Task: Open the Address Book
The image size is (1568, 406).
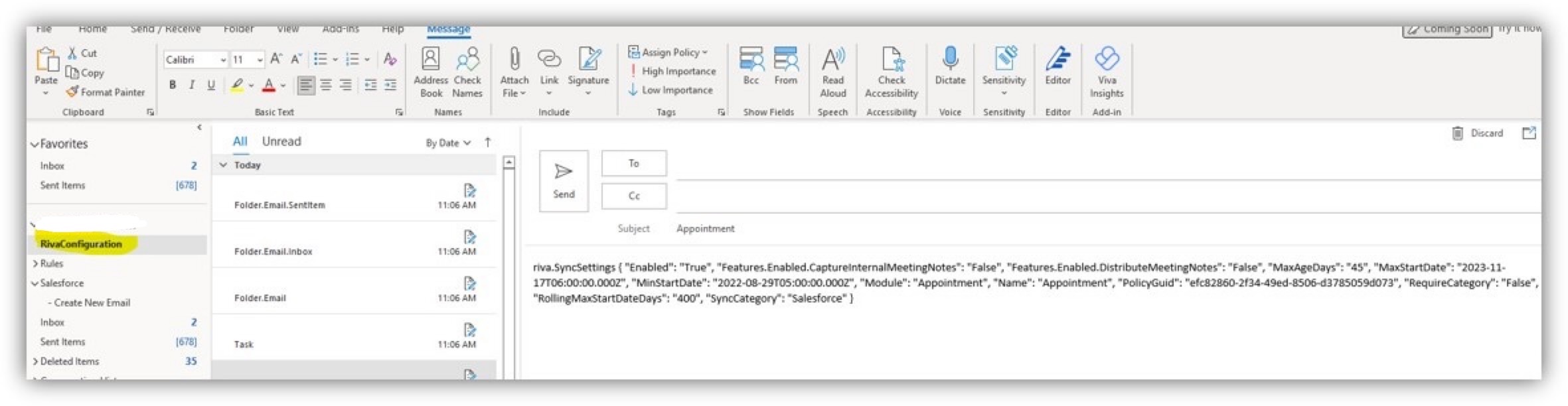Action: click(431, 72)
